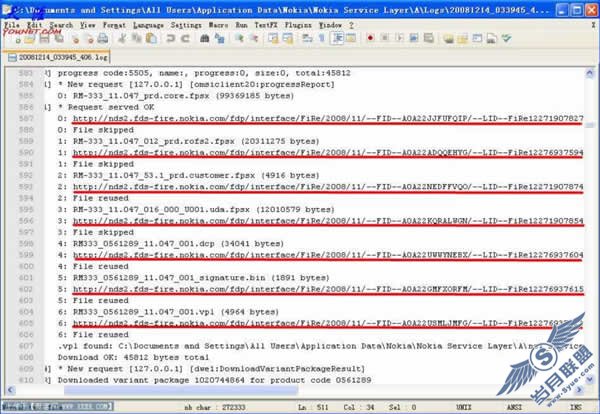Screen dimensions: 600x414
Task: Open the Edit menu
Action: 34,25
